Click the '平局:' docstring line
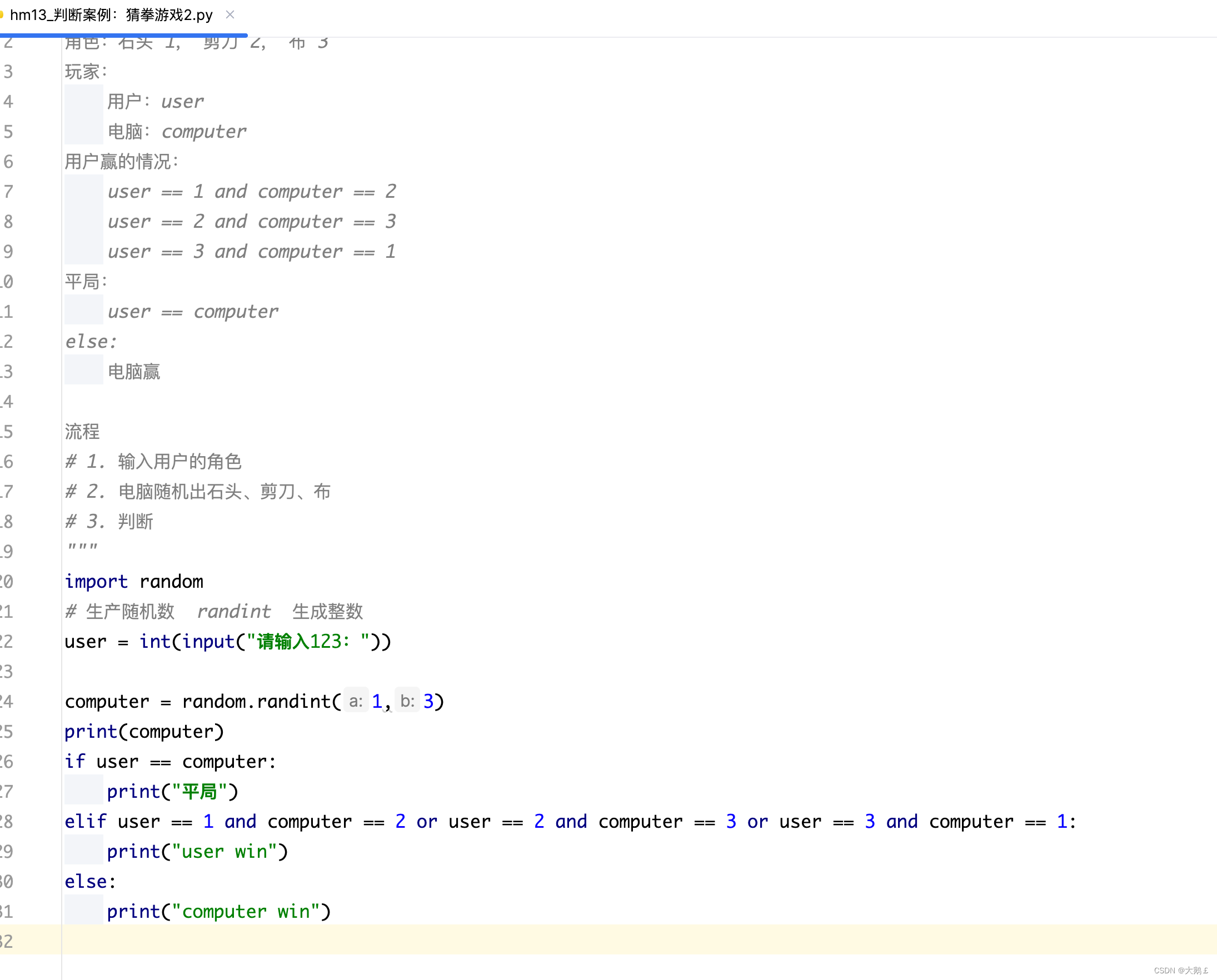The width and height of the screenshot is (1217, 980). [x=86, y=281]
